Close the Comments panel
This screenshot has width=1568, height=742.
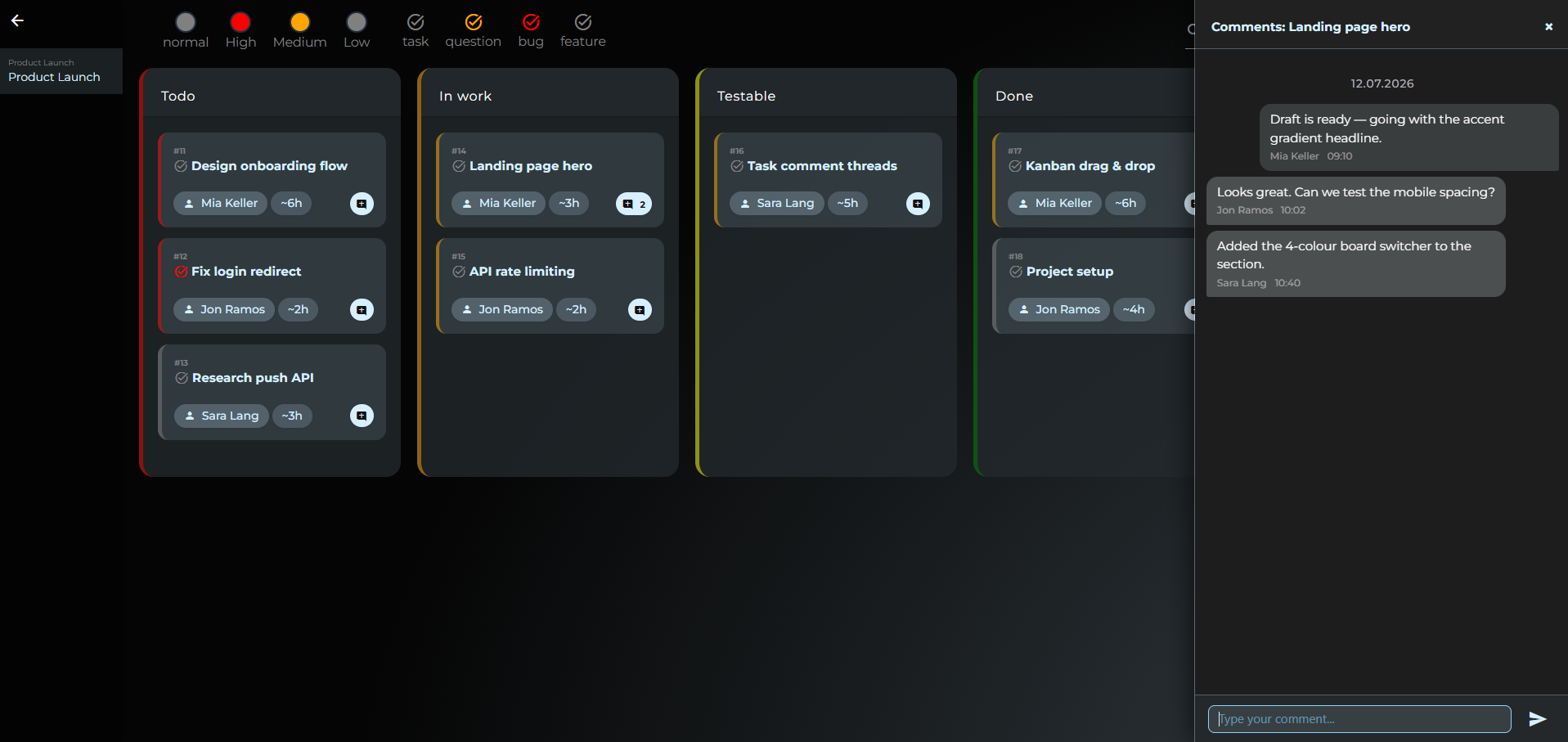(x=1548, y=27)
